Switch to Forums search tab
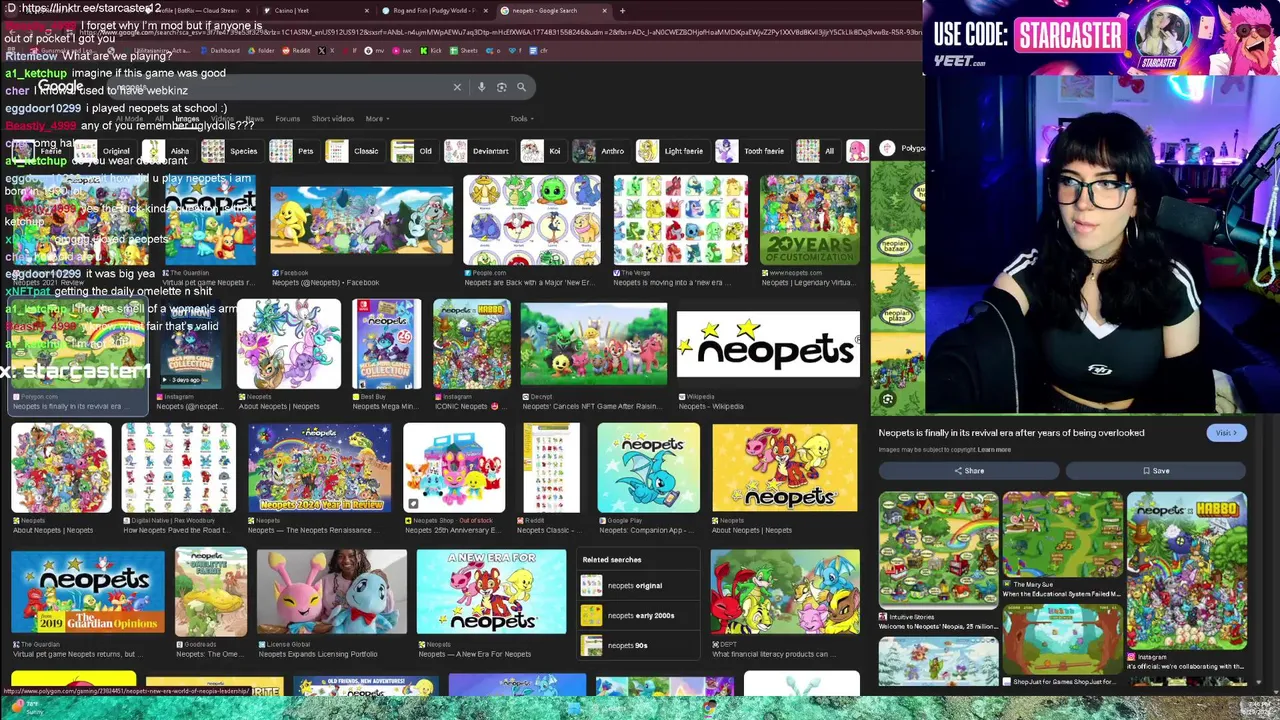 click(287, 119)
